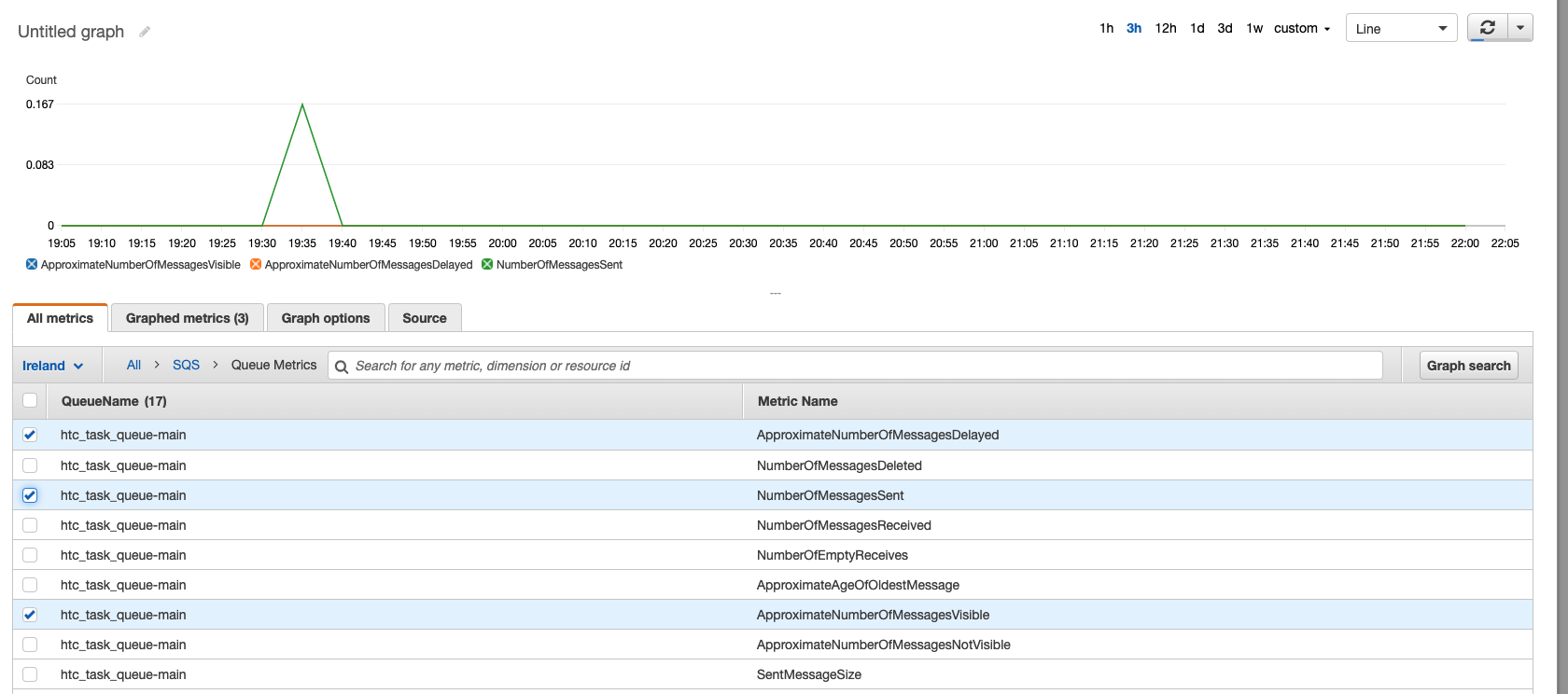This screenshot has width=1568, height=694.
Task: Open the refresh options dropdown arrow
Action: coord(1520,28)
